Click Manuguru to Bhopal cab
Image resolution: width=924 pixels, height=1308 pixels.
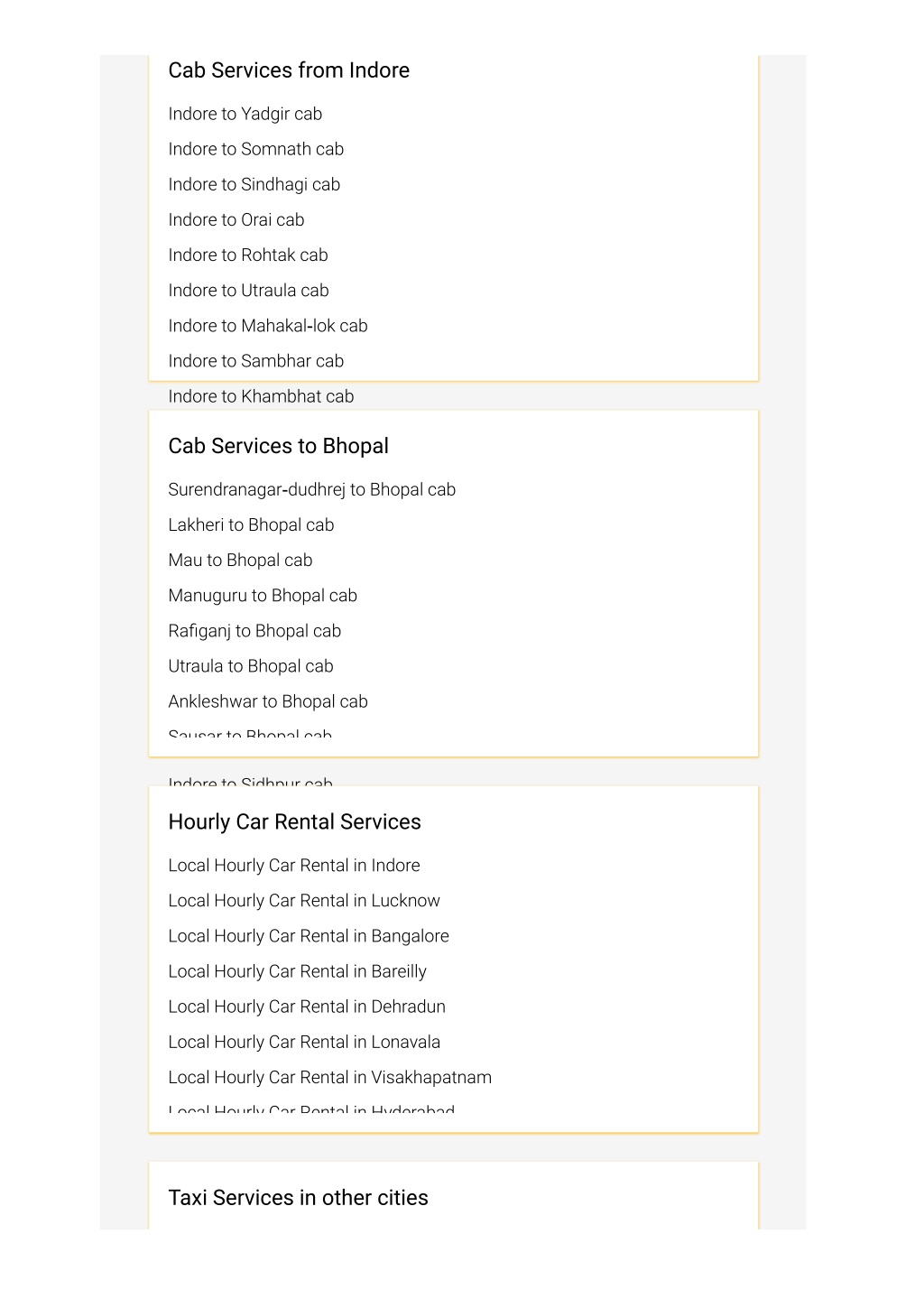pos(263,595)
